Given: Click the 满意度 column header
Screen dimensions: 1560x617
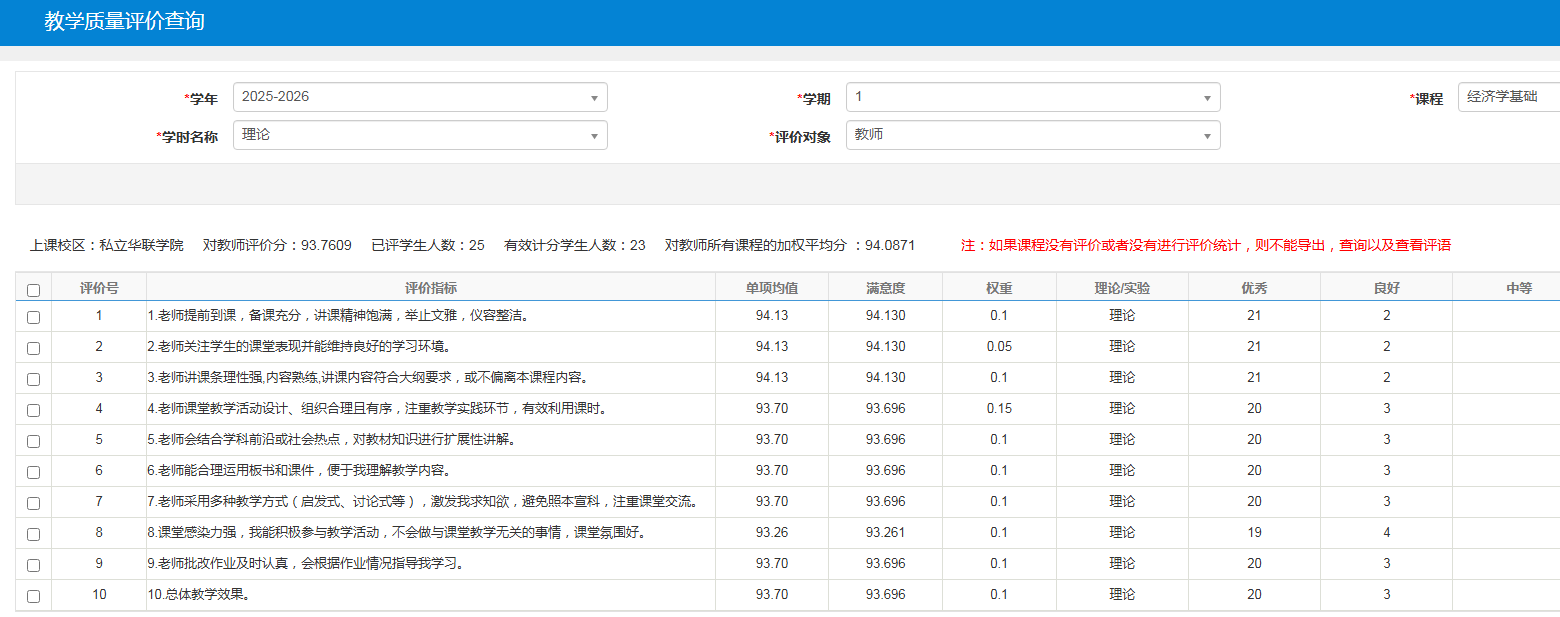Looking at the screenshot, I should [x=885, y=288].
